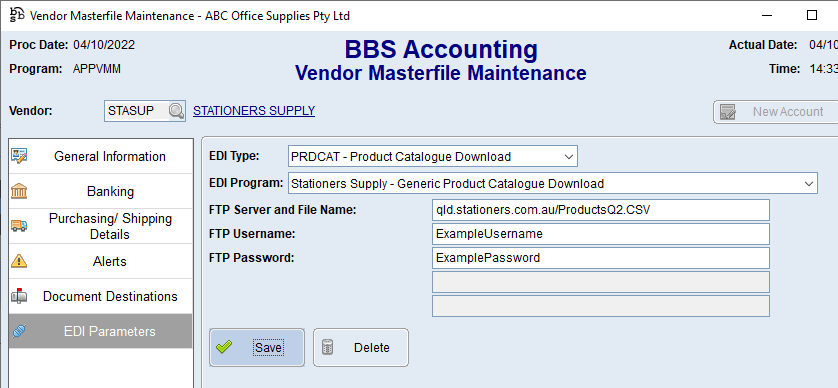Click the EDI Parameters link icon

pyautogui.click(x=19, y=331)
